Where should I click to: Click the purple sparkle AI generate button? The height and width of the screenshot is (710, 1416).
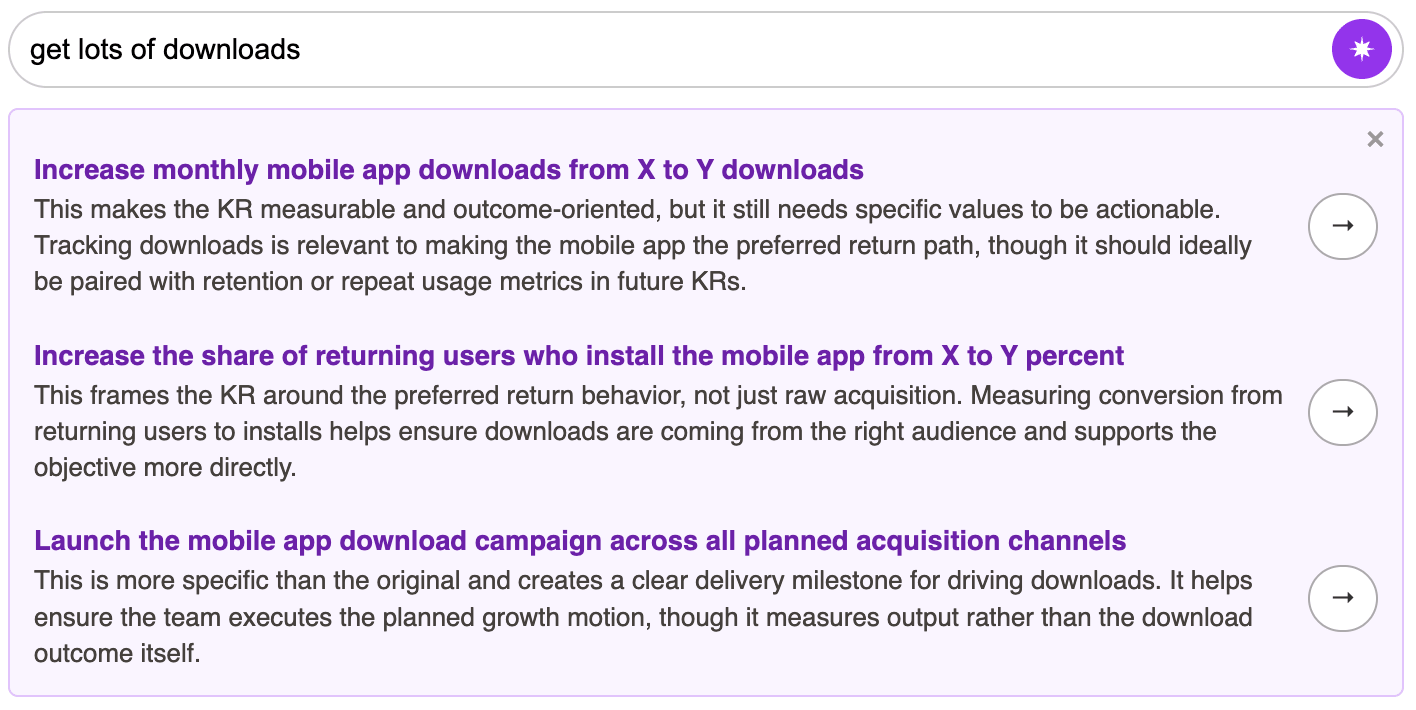pyautogui.click(x=1361, y=49)
